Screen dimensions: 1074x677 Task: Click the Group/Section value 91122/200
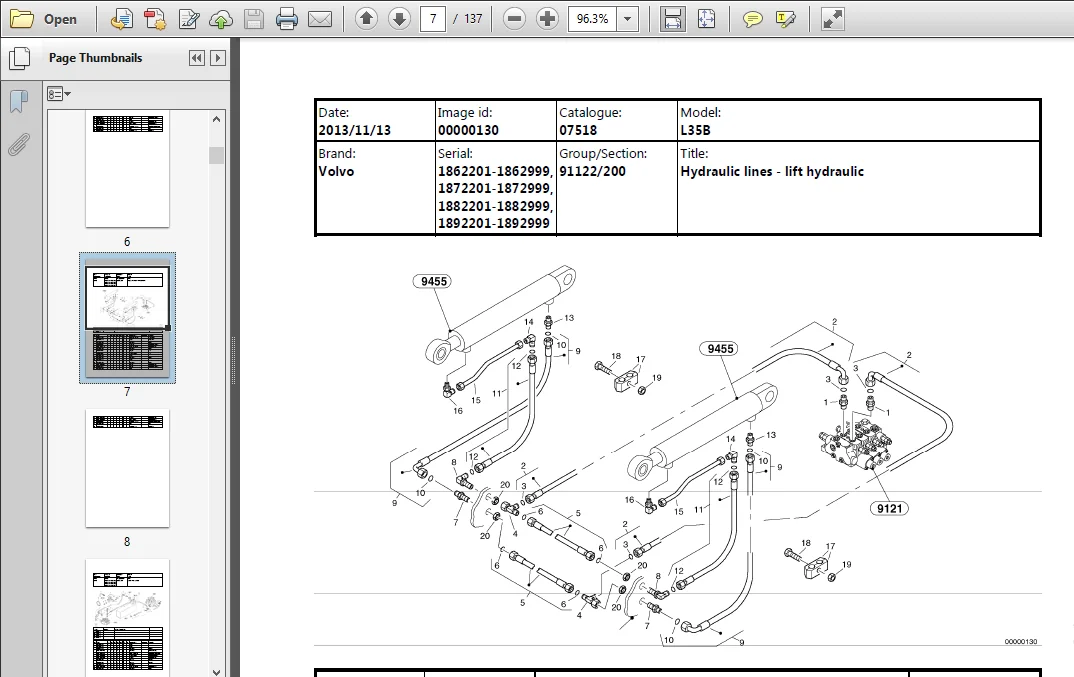592,171
